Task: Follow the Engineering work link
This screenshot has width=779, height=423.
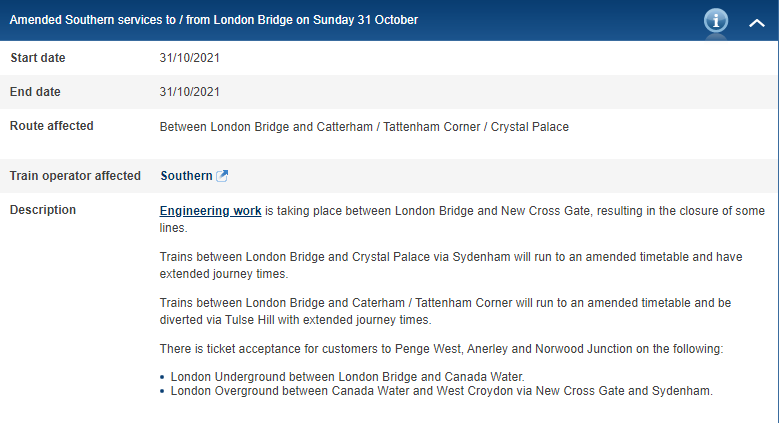Action: click(x=211, y=211)
